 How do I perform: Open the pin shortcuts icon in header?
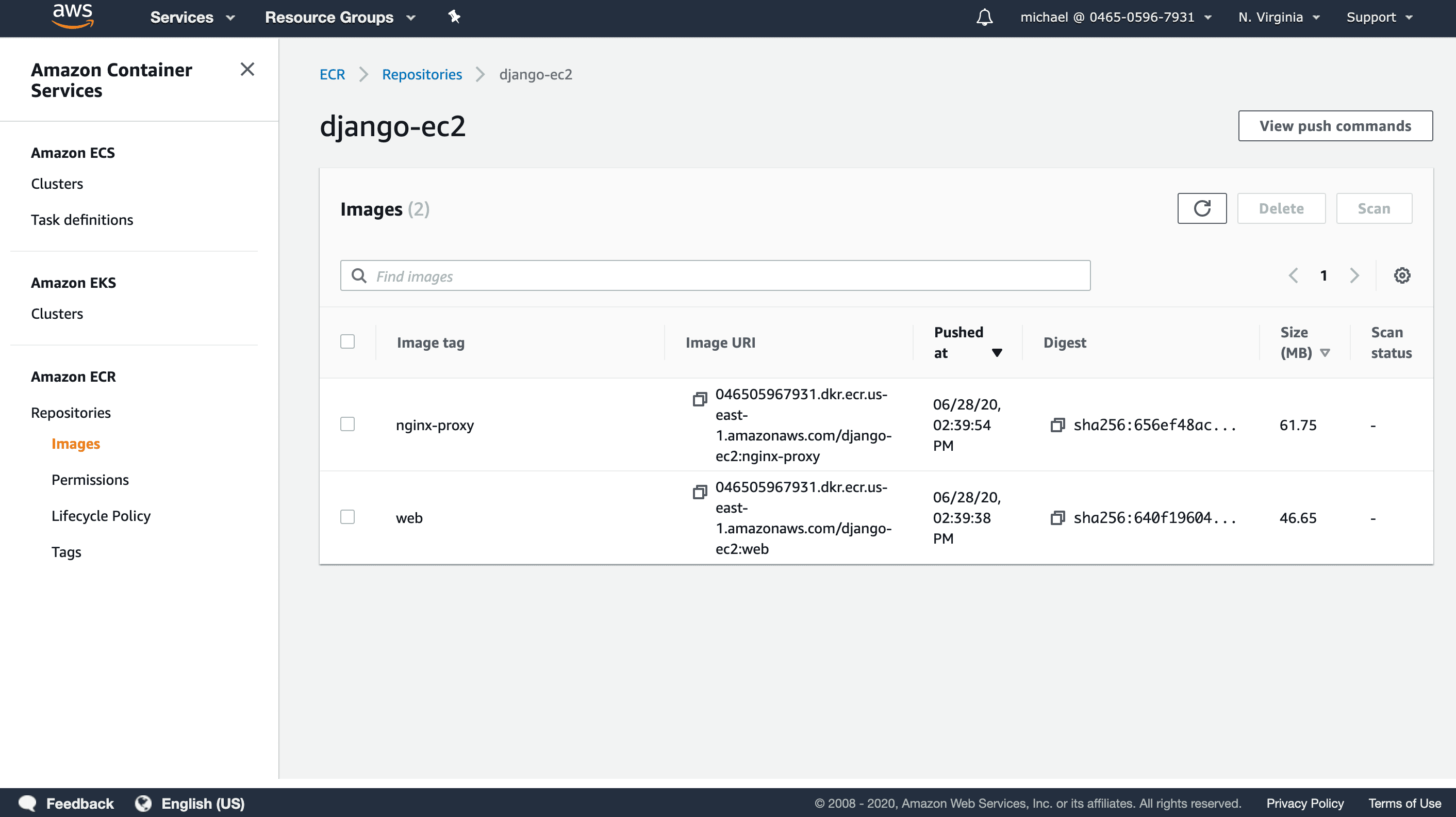pyautogui.click(x=454, y=17)
